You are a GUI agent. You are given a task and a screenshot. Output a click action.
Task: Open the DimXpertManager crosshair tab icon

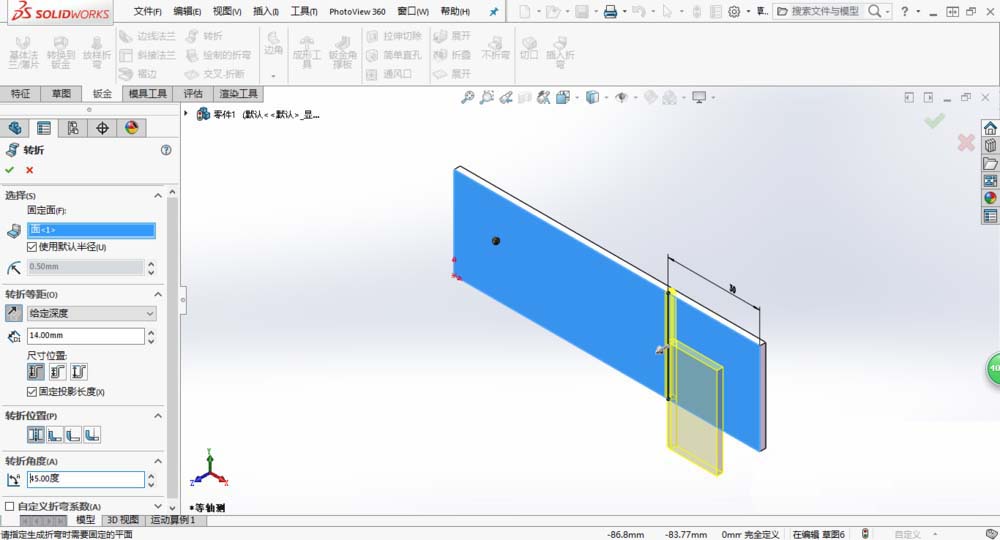pos(102,128)
